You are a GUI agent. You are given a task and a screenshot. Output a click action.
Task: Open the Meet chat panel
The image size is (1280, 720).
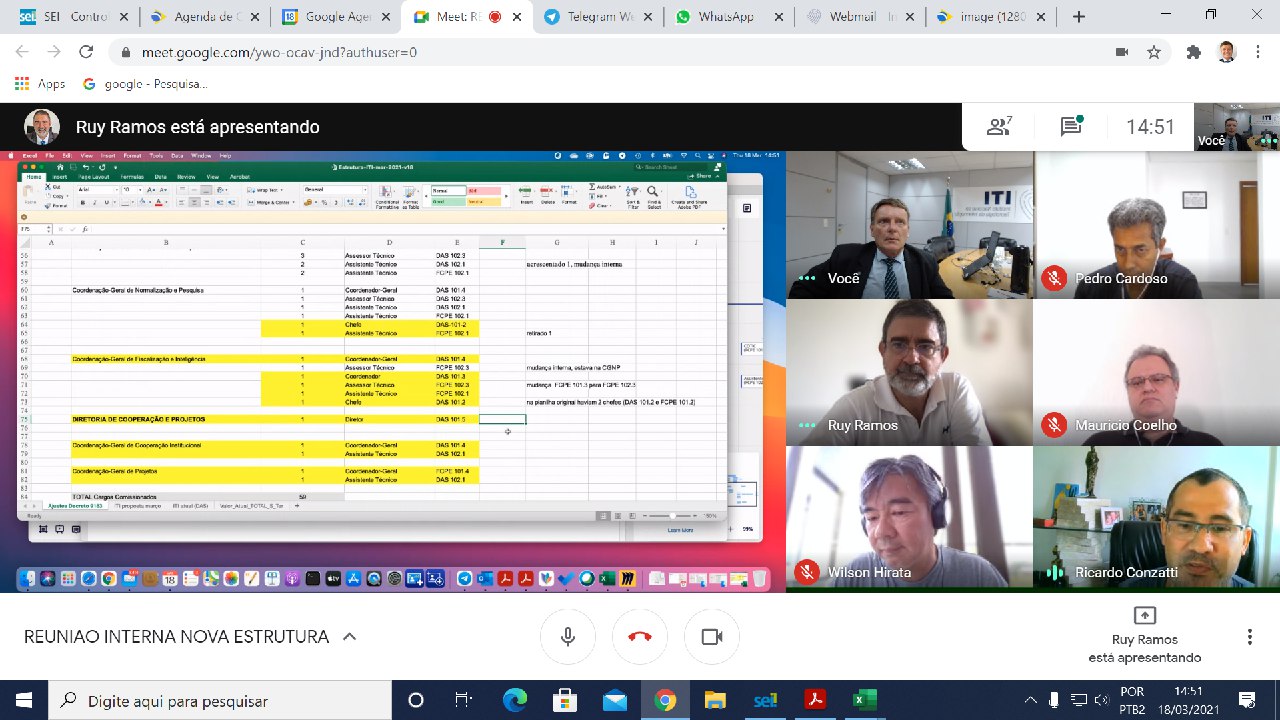click(1071, 127)
